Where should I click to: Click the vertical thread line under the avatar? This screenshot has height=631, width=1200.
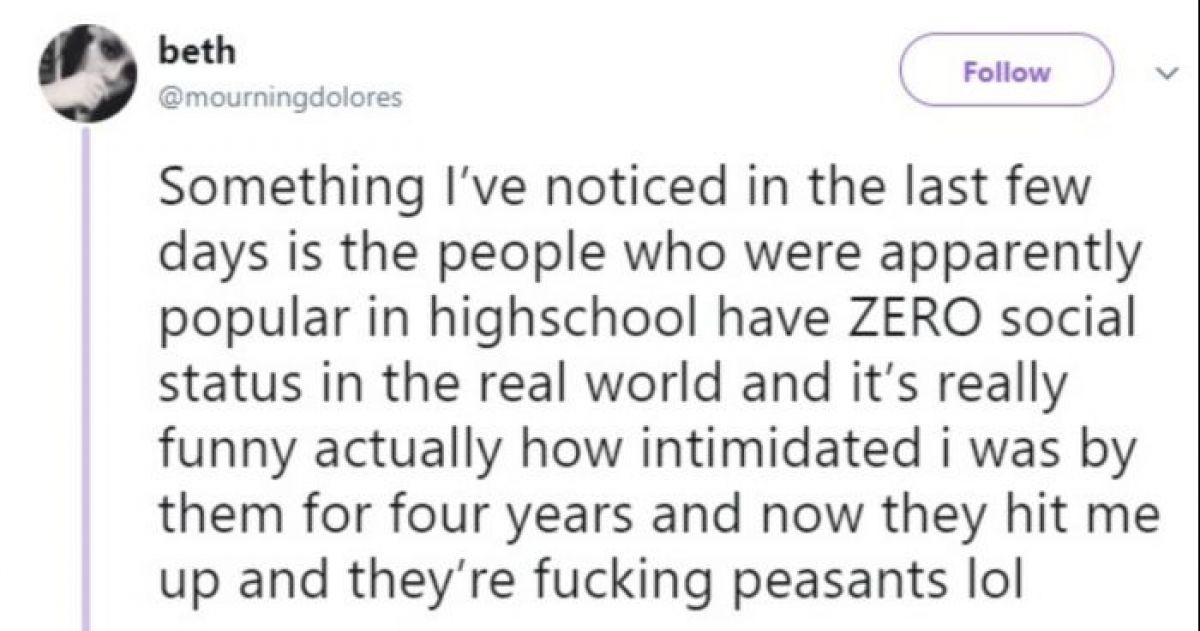pos(86,380)
